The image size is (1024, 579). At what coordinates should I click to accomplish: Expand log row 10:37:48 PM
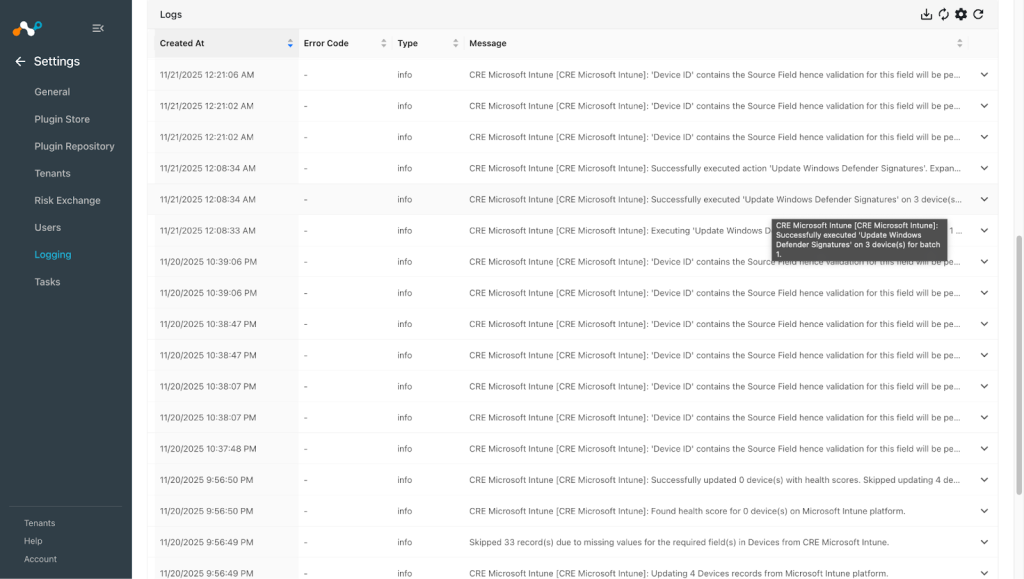pos(984,449)
